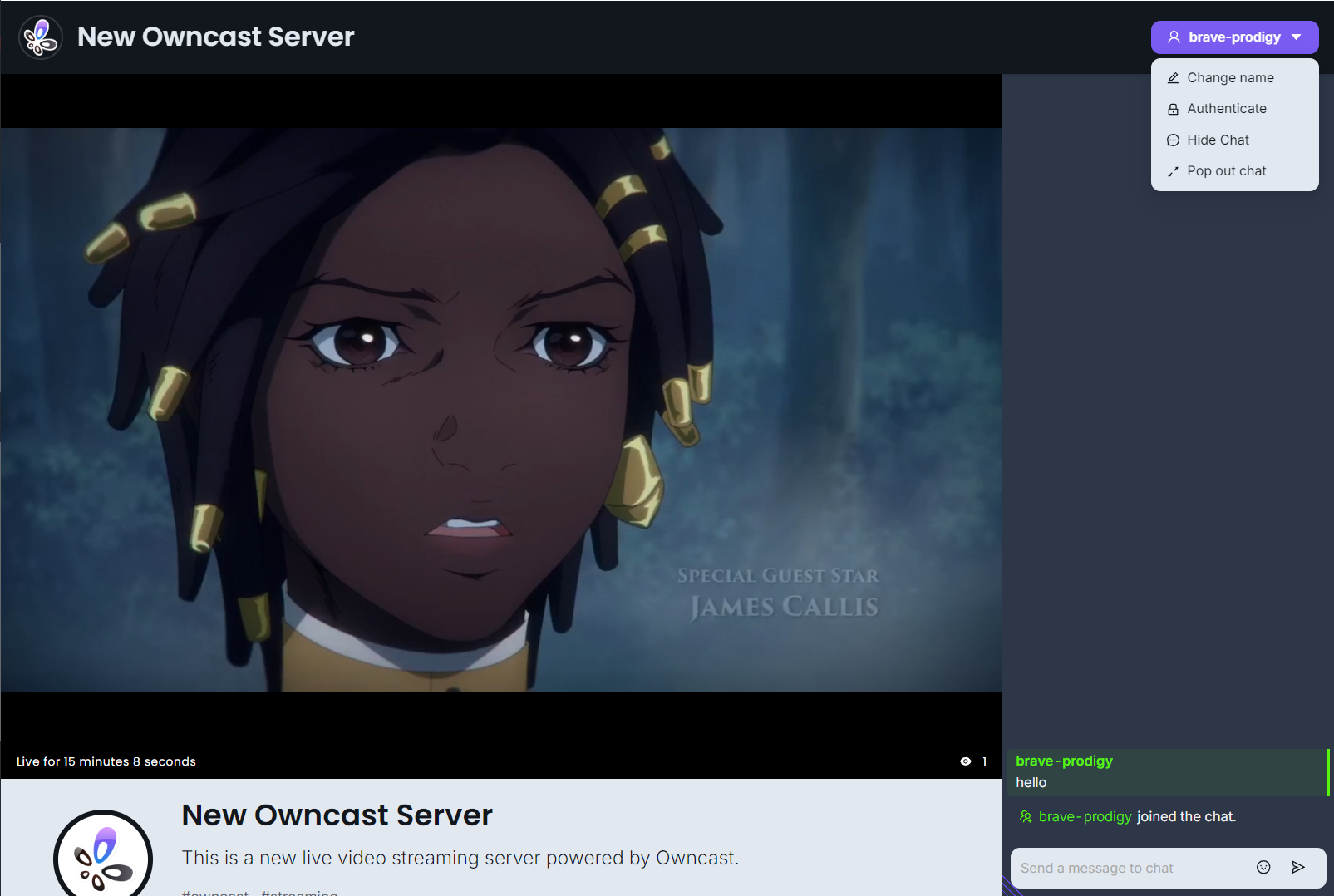
Task: Click the brave-prodigy username above hello
Action: pyautogui.click(x=1064, y=761)
